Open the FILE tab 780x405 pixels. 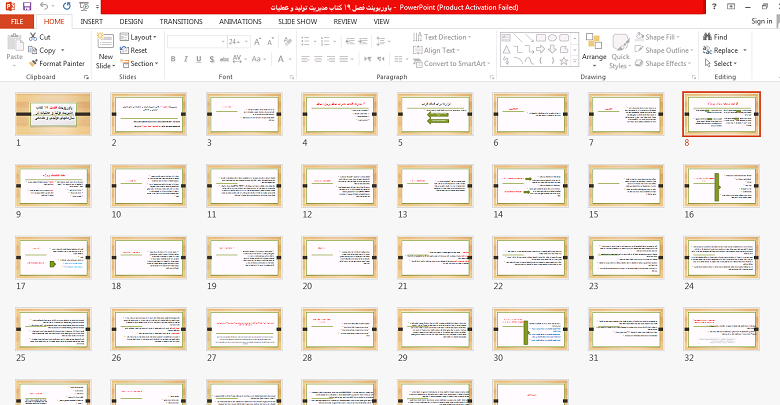point(17,21)
